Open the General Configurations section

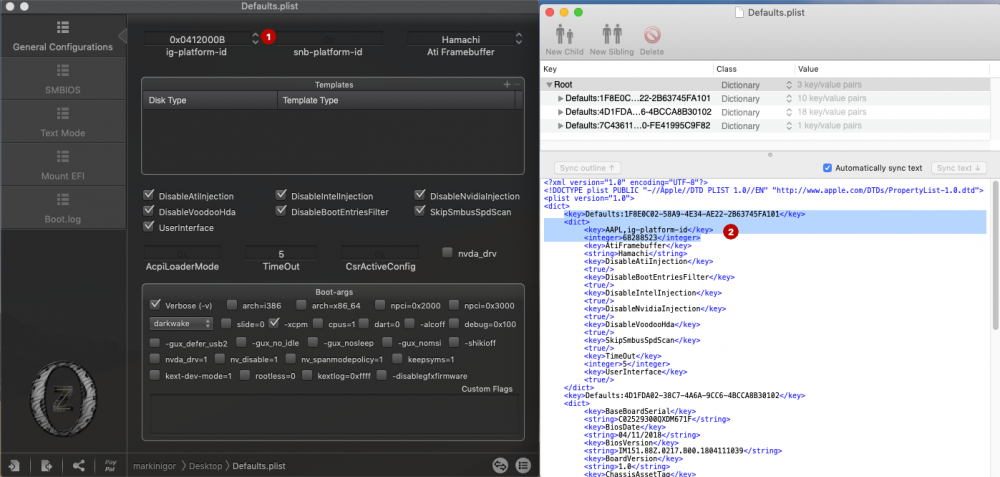pos(62,36)
